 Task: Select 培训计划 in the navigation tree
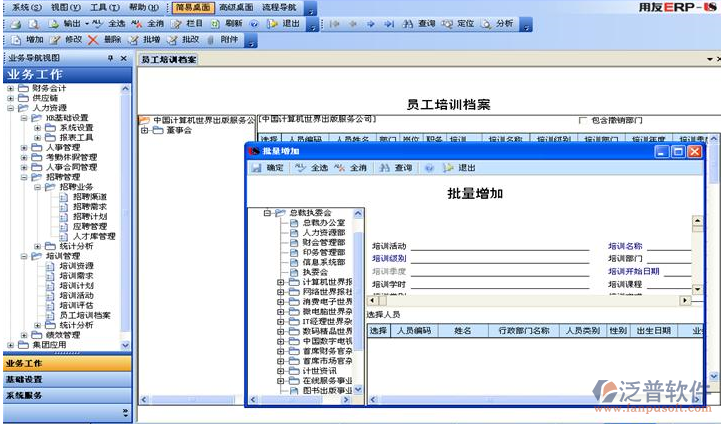point(76,285)
